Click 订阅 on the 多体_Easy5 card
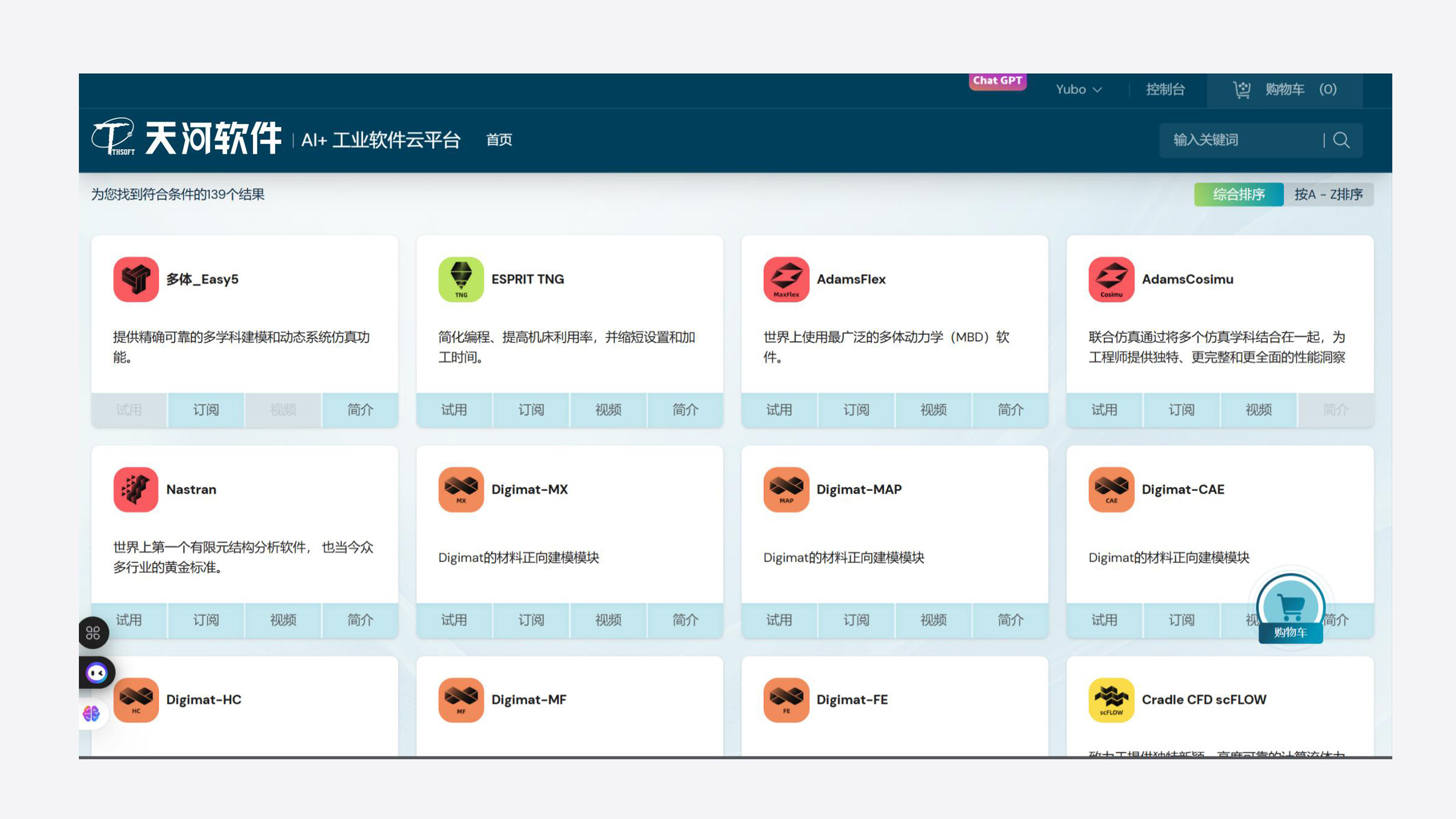This screenshot has width=1456, height=819. click(206, 409)
